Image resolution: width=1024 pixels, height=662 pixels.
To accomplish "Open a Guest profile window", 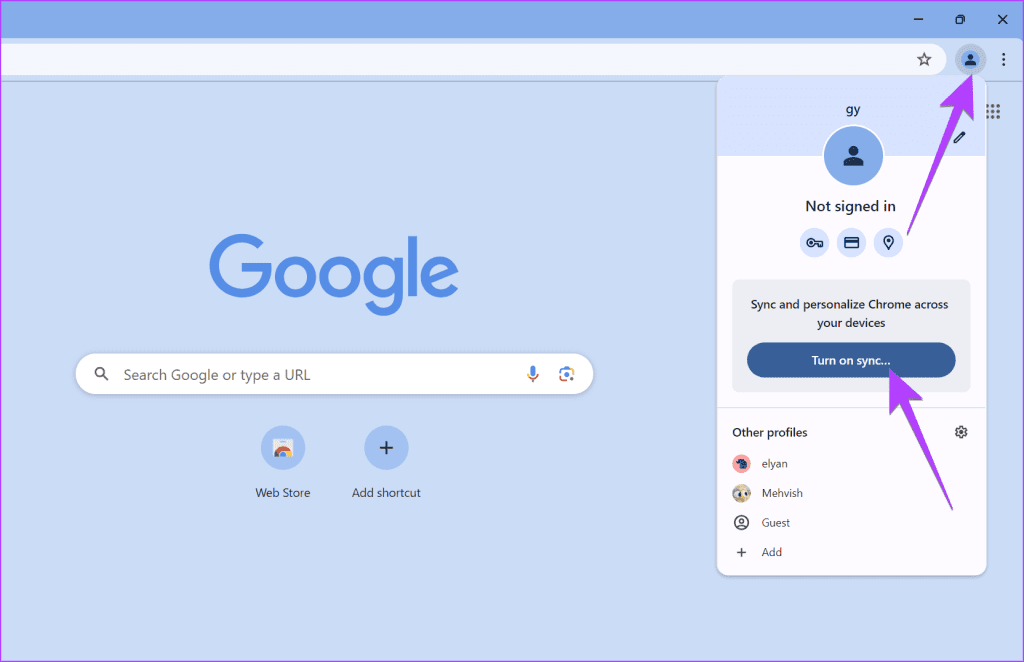I will (851, 522).
